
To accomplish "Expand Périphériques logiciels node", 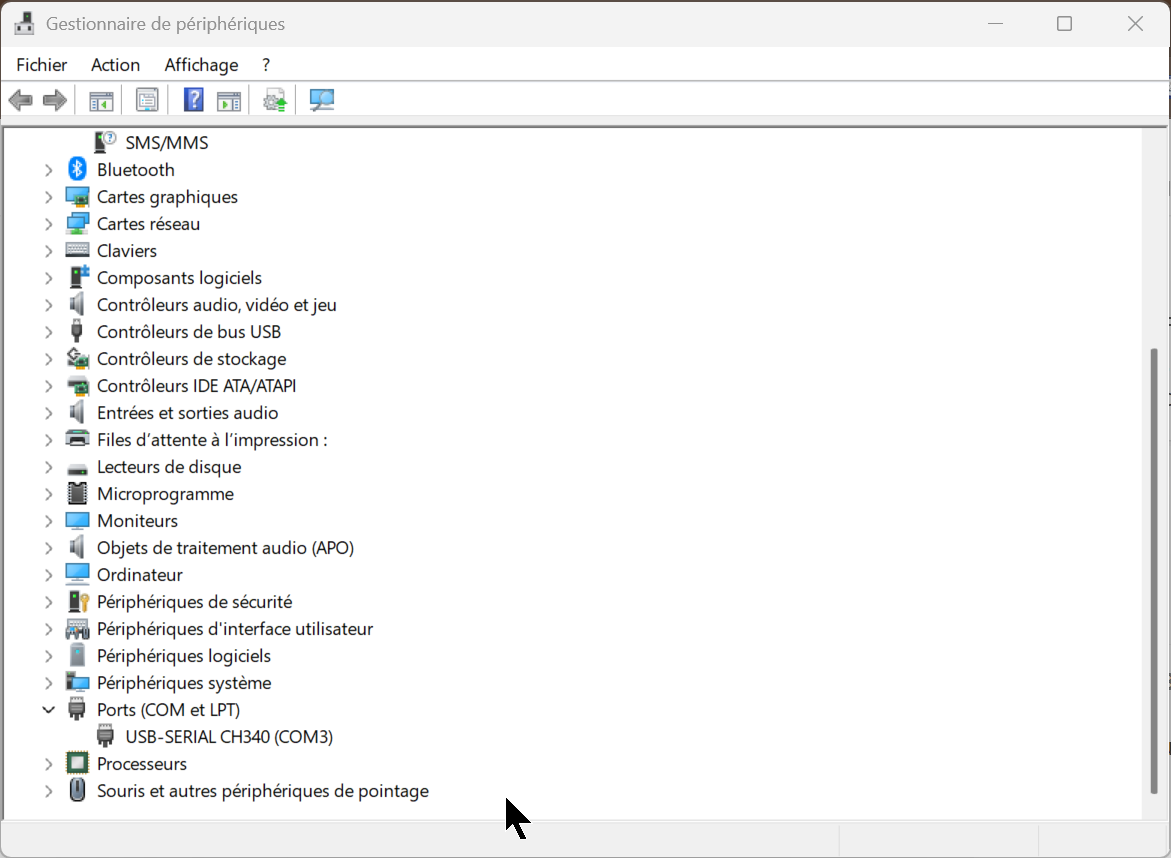I will (x=49, y=656).
